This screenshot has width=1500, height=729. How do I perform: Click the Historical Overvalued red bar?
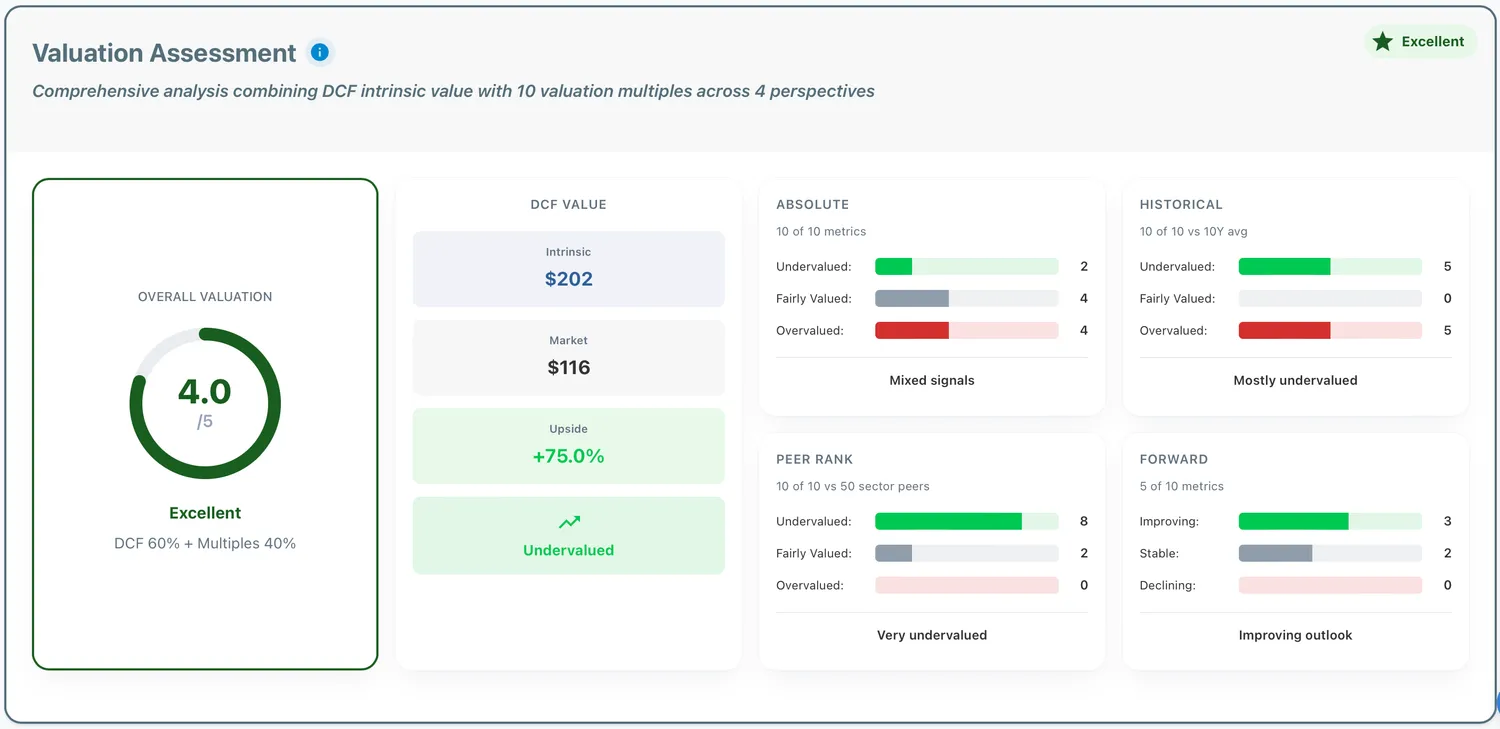[1330, 330]
